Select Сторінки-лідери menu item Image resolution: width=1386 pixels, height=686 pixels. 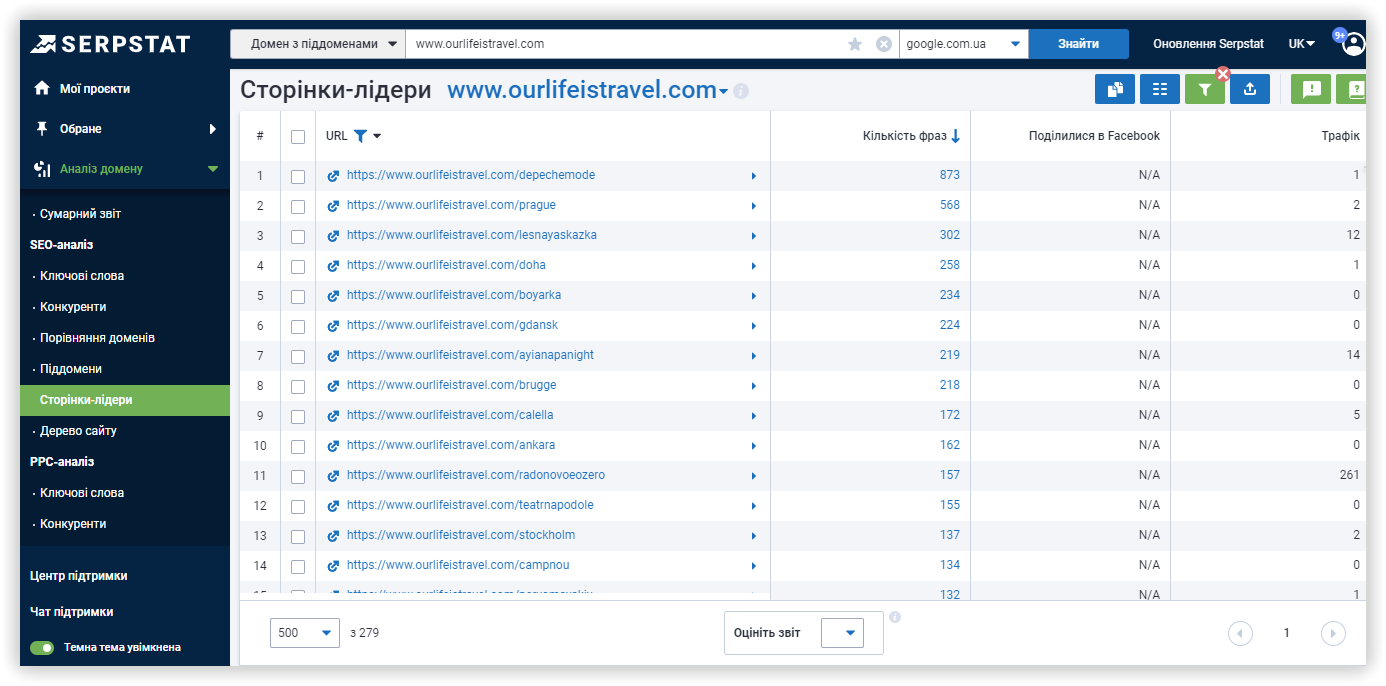pos(125,400)
